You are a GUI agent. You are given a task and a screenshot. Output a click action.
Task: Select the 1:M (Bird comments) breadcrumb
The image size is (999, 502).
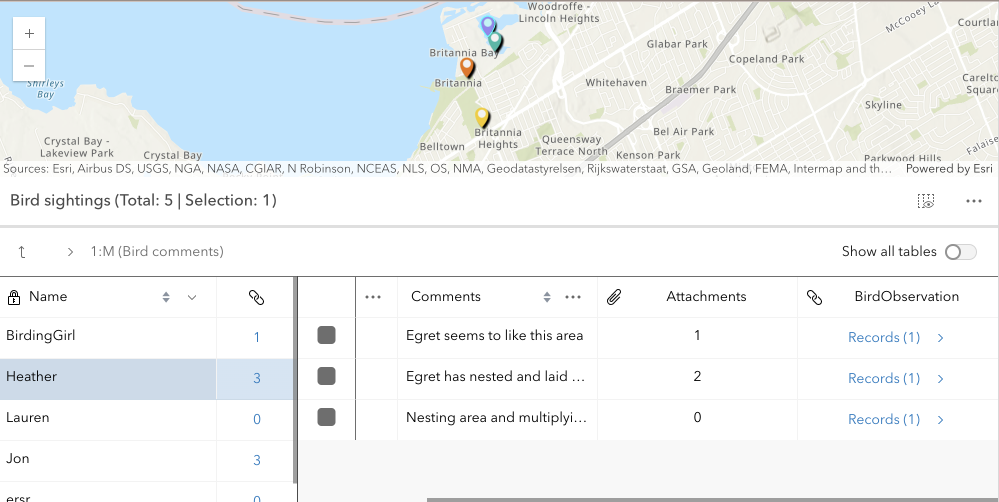[156, 252]
